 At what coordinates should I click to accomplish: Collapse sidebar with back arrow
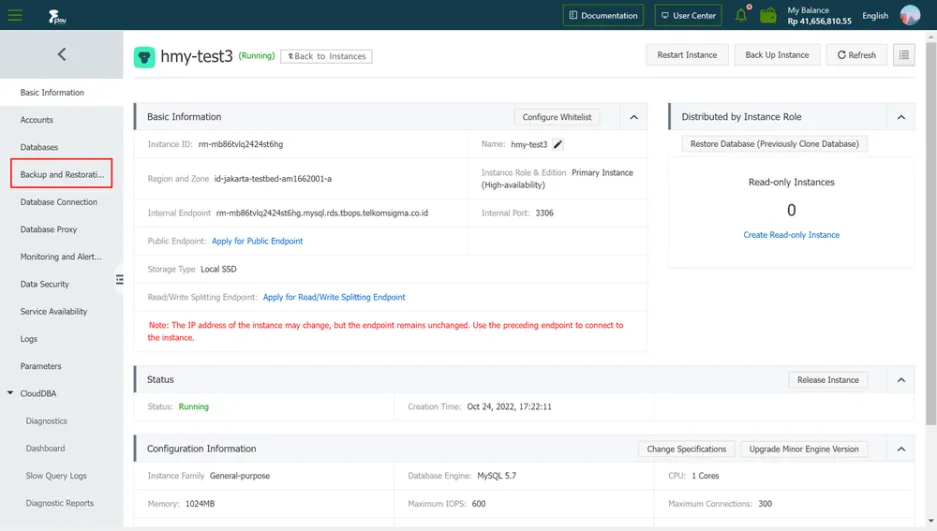click(x=62, y=54)
